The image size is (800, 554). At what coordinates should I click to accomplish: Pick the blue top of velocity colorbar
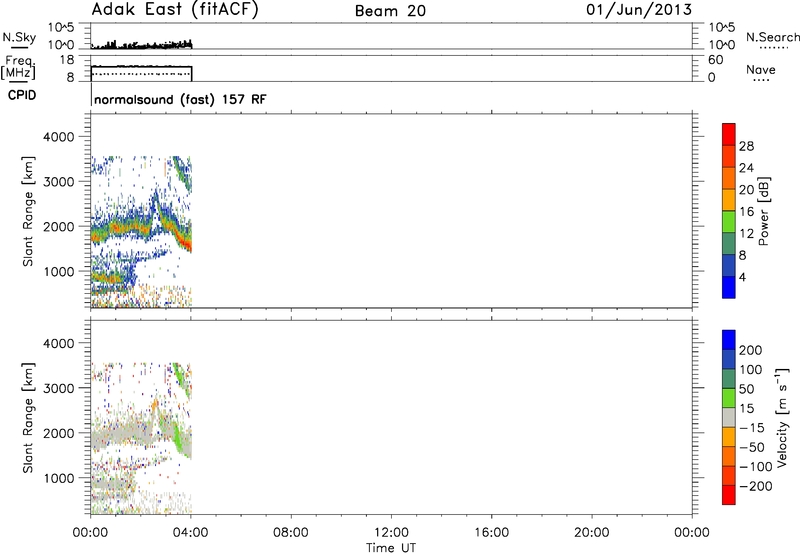point(729,340)
